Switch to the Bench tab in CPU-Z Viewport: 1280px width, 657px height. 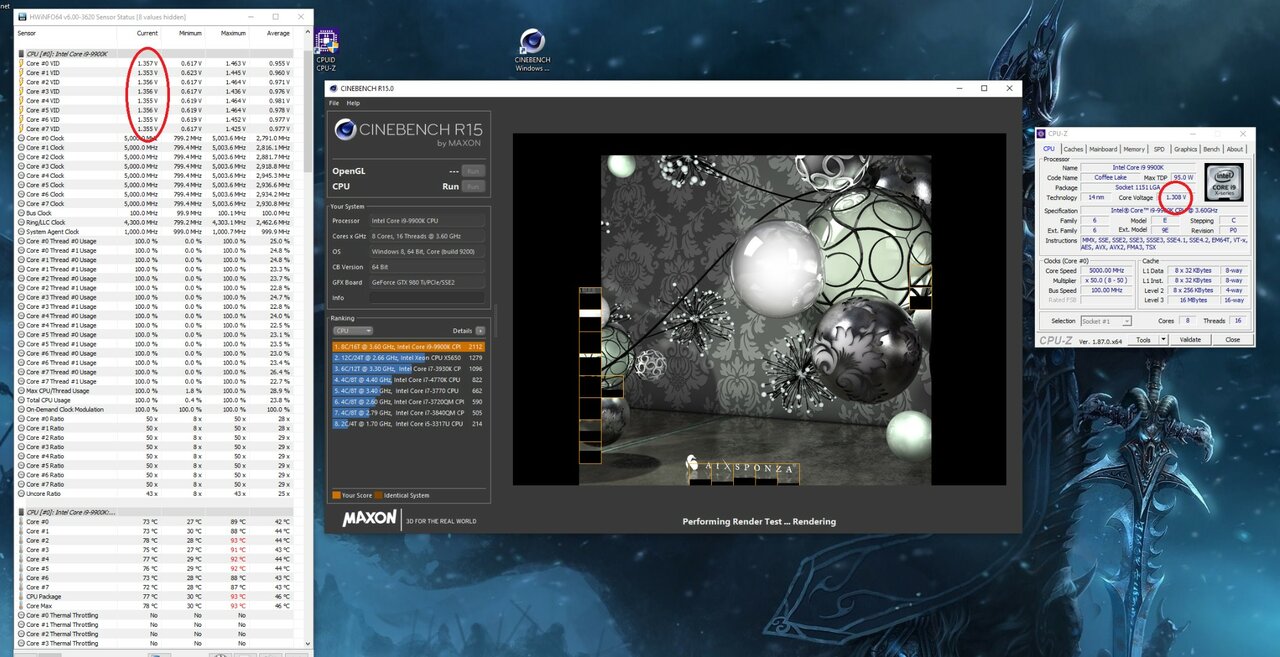click(x=1211, y=149)
